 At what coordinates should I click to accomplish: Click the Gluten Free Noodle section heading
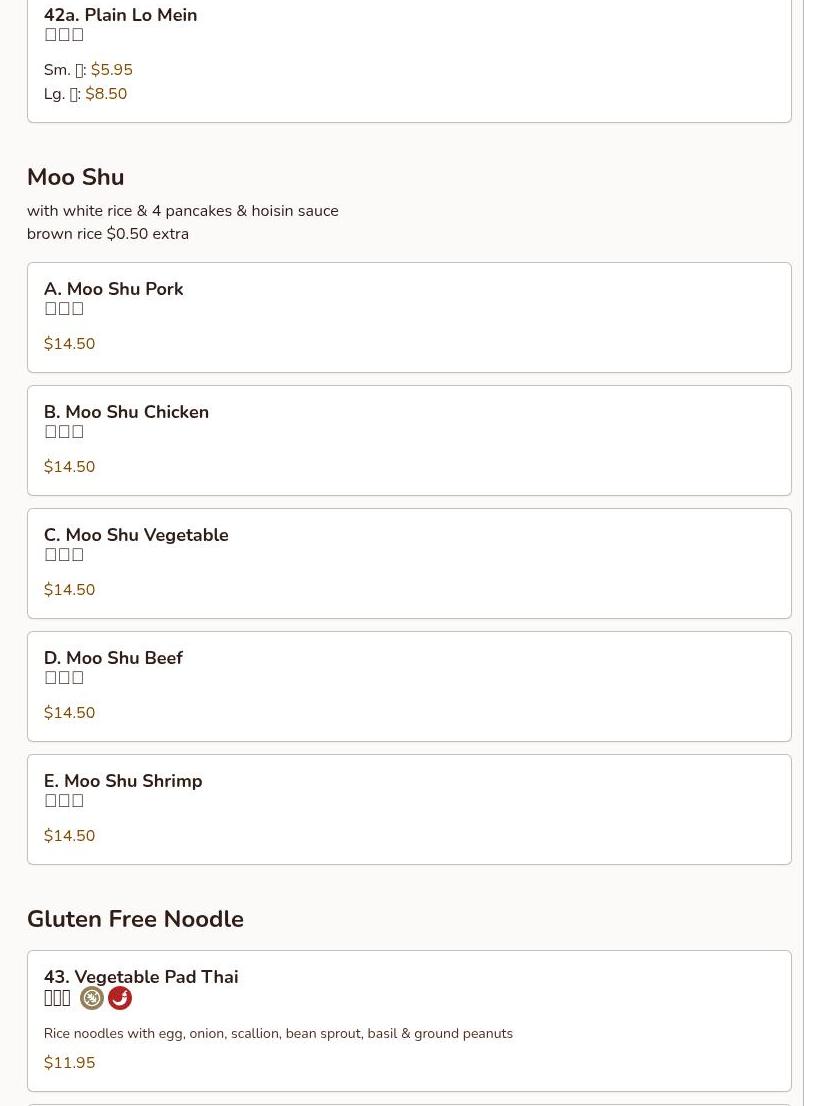coord(135,919)
